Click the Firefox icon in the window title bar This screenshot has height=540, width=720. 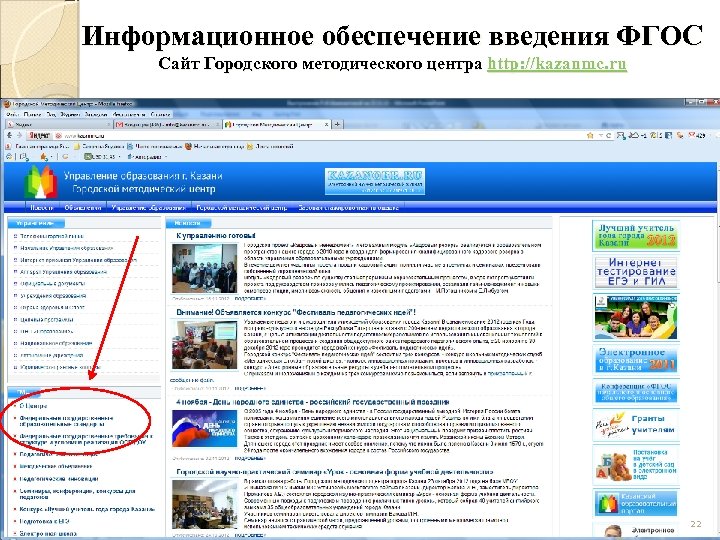tap(6, 104)
